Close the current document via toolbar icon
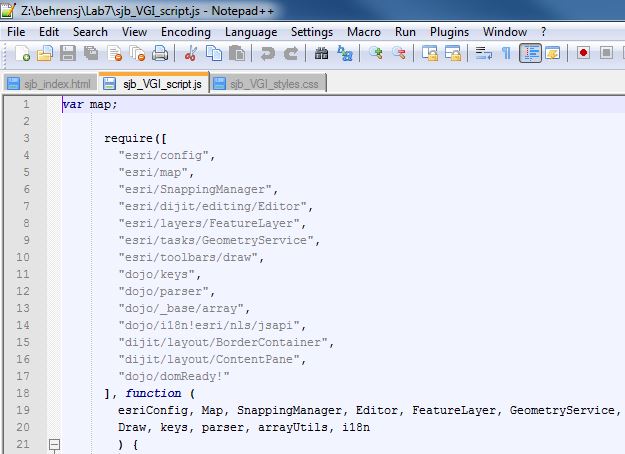The image size is (625, 454). 115,53
